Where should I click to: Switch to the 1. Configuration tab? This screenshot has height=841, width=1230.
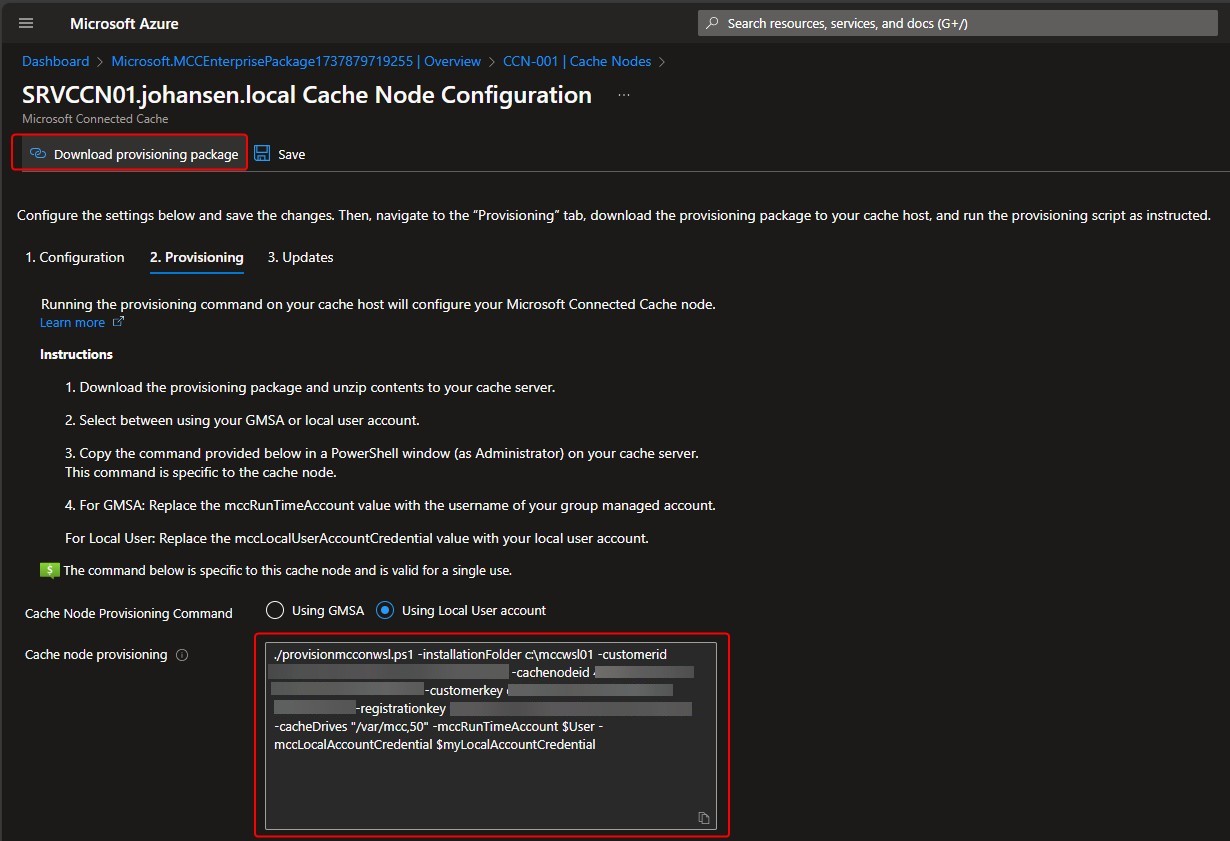click(x=75, y=257)
